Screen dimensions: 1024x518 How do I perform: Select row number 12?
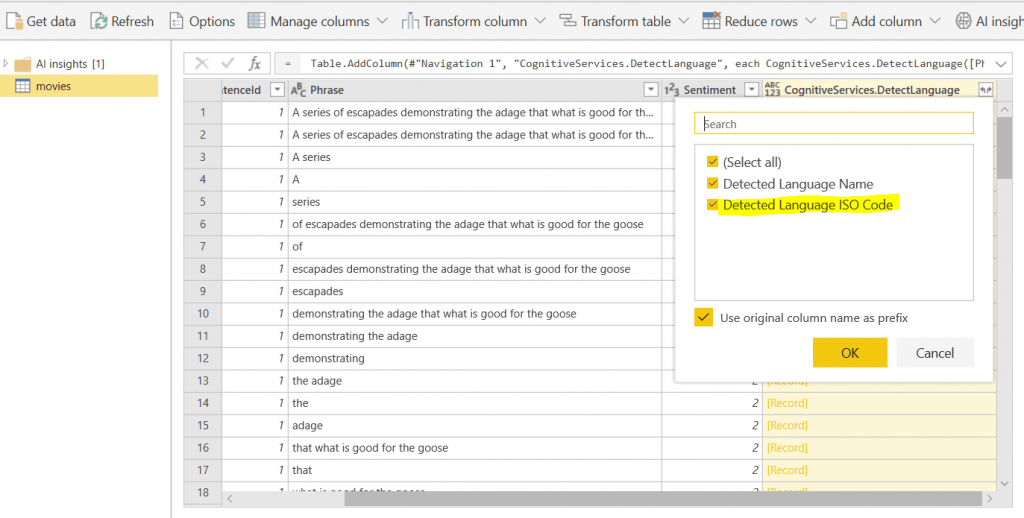point(202,358)
